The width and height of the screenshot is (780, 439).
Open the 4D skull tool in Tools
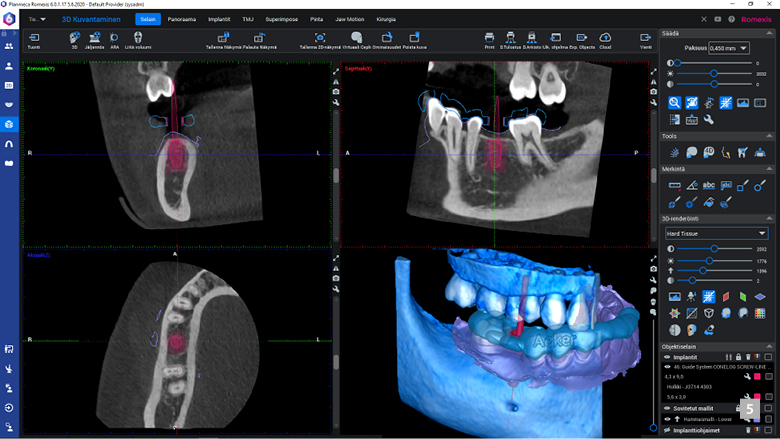pyautogui.click(x=709, y=153)
